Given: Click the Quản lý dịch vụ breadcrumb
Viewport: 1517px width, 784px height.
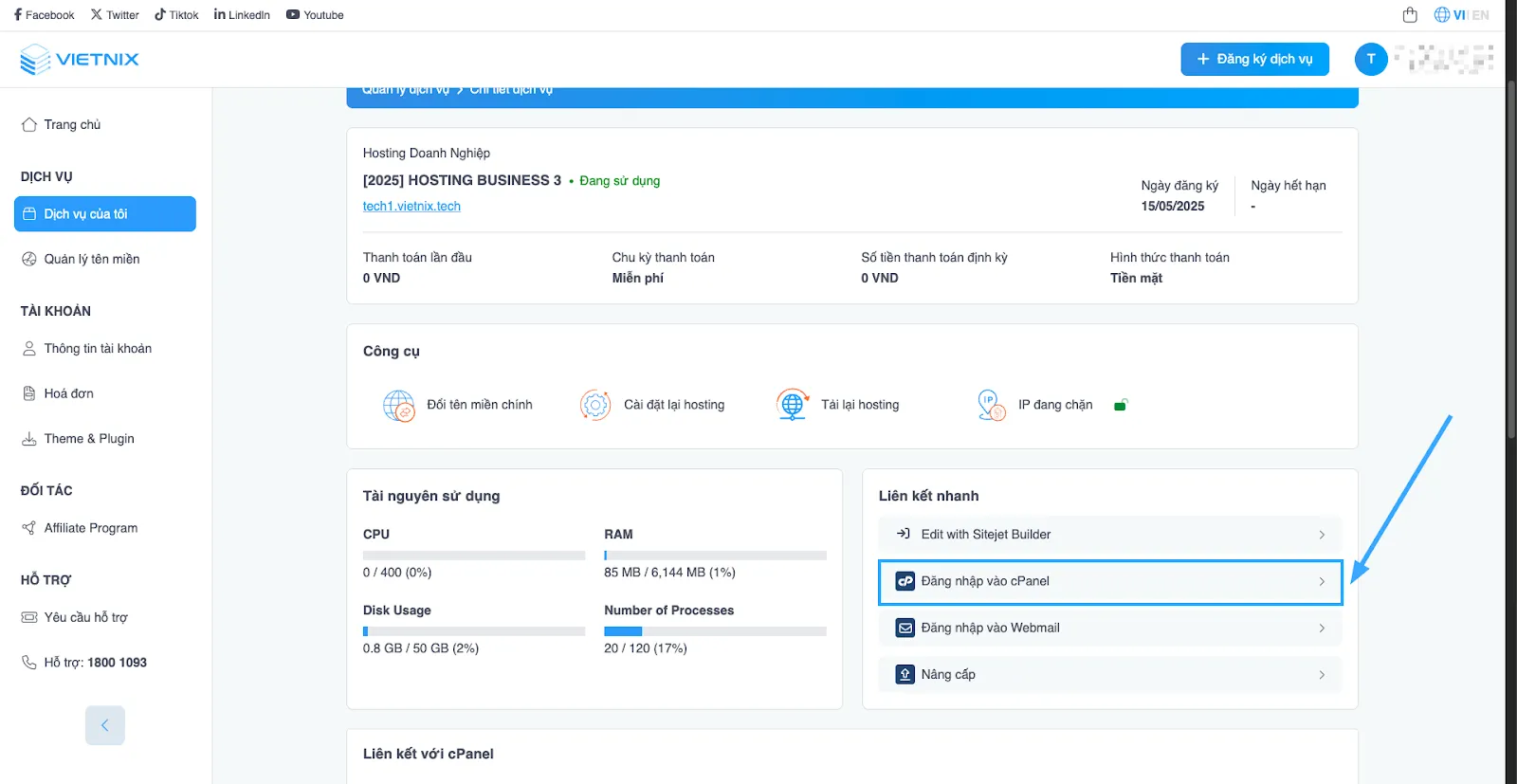Looking at the screenshot, I should coord(406,91).
